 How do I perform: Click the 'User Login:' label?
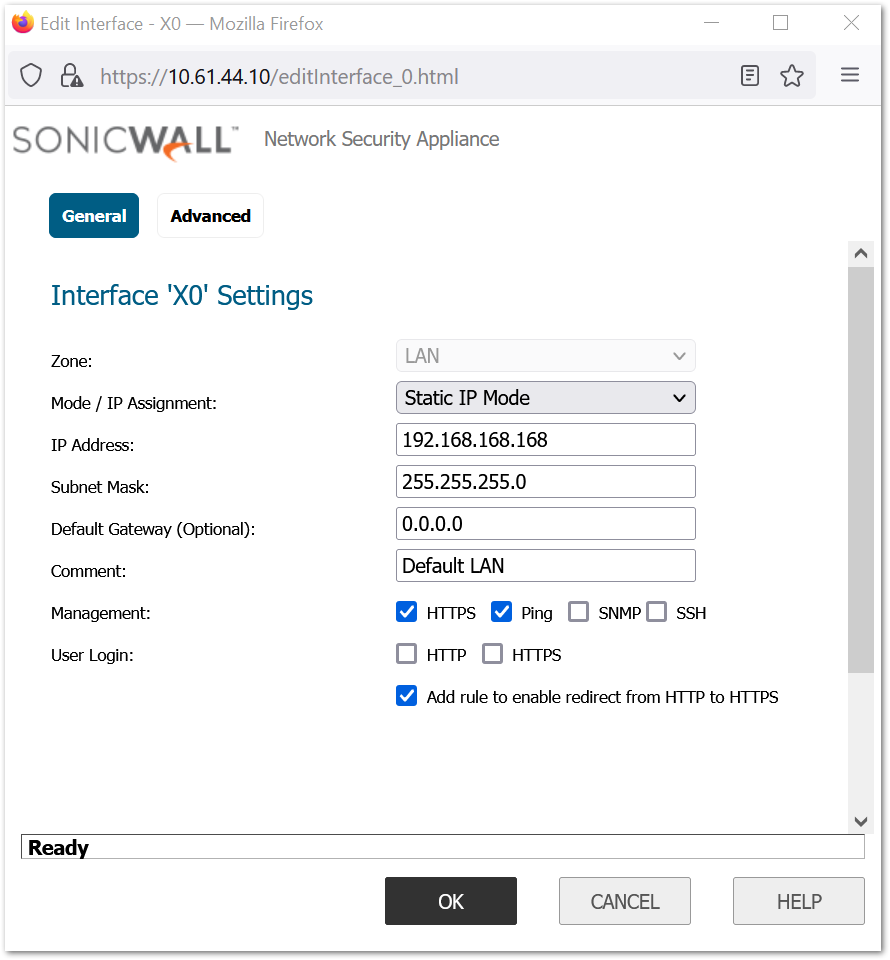(92, 655)
